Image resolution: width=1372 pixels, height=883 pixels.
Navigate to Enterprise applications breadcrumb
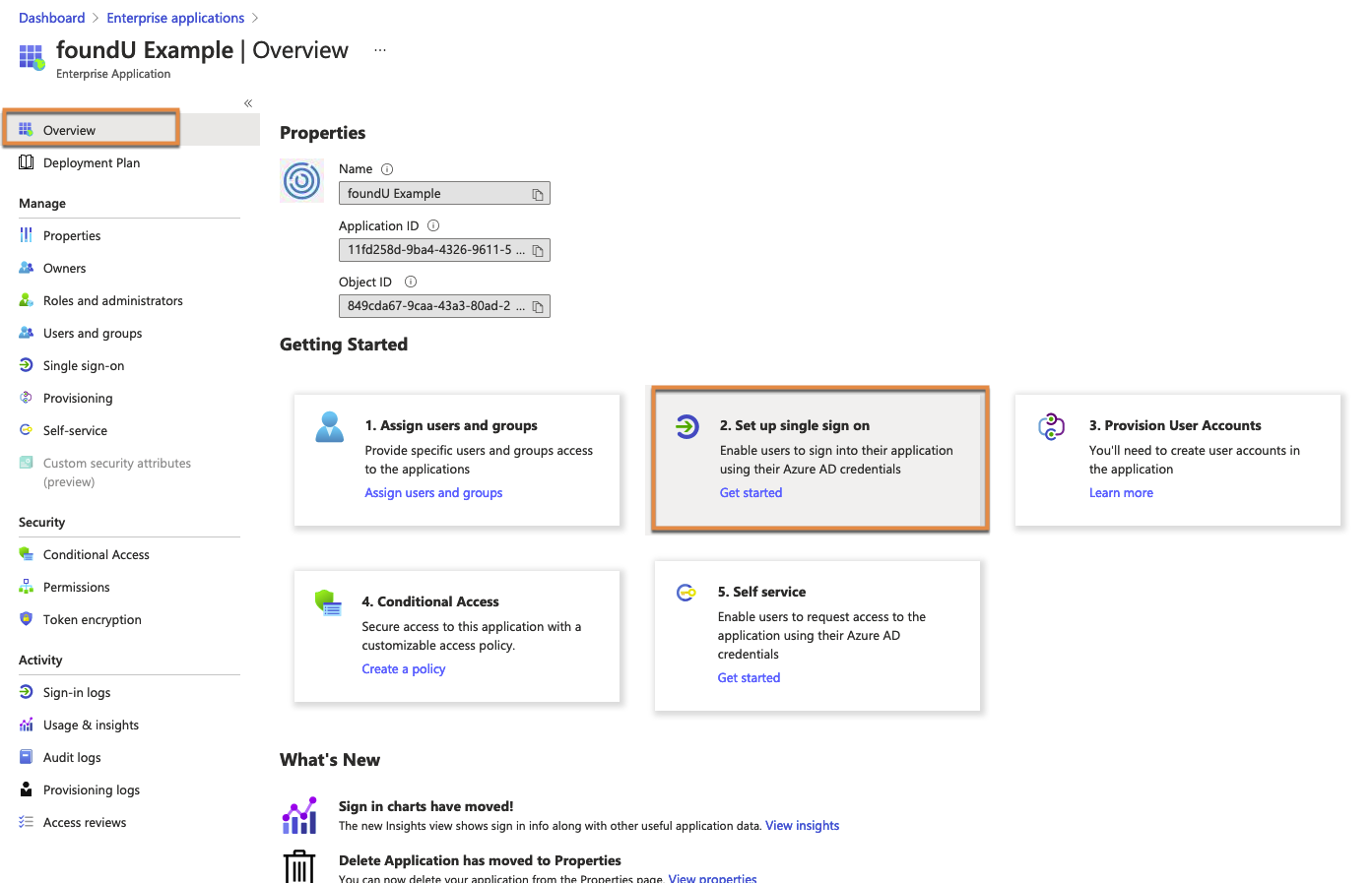(x=175, y=18)
